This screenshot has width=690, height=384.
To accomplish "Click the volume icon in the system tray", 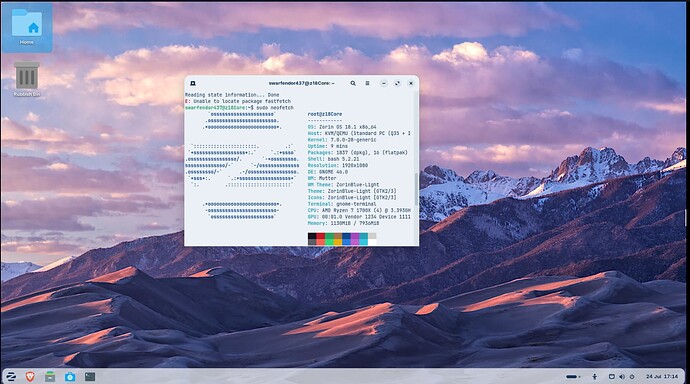I will pyautogui.click(x=622, y=377).
